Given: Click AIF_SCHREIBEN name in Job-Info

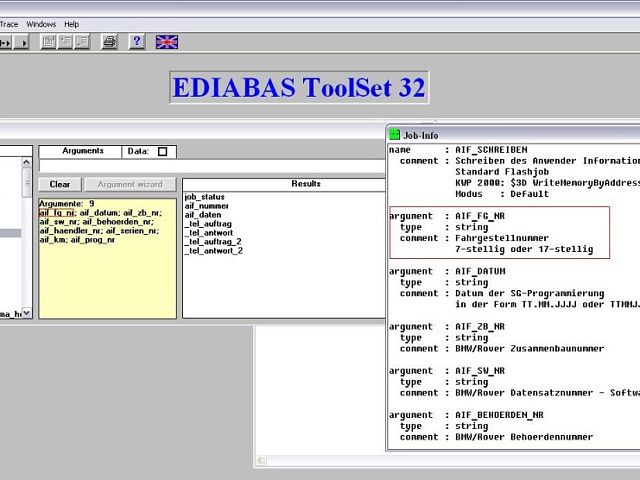Looking at the screenshot, I should coord(491,150).
